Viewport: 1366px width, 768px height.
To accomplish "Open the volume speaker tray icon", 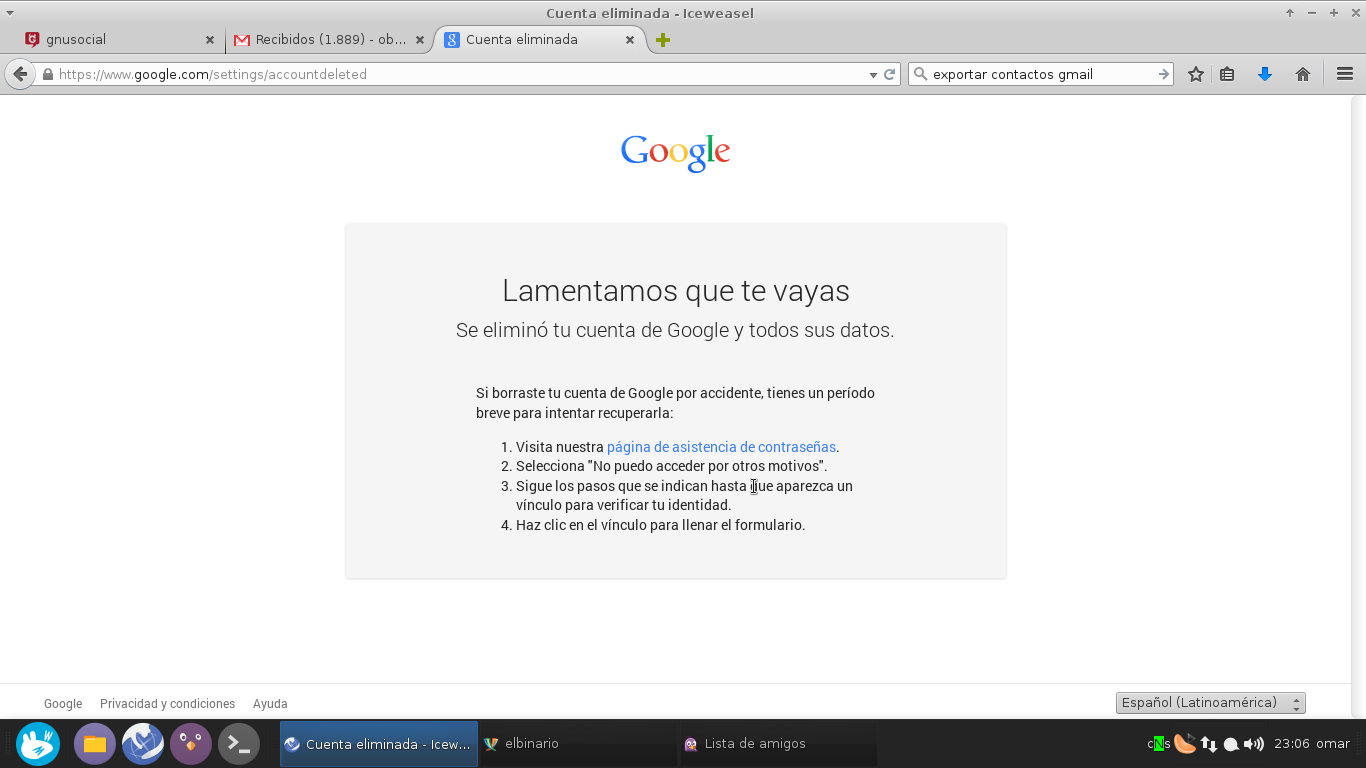I will click(x=1254, y=744).
